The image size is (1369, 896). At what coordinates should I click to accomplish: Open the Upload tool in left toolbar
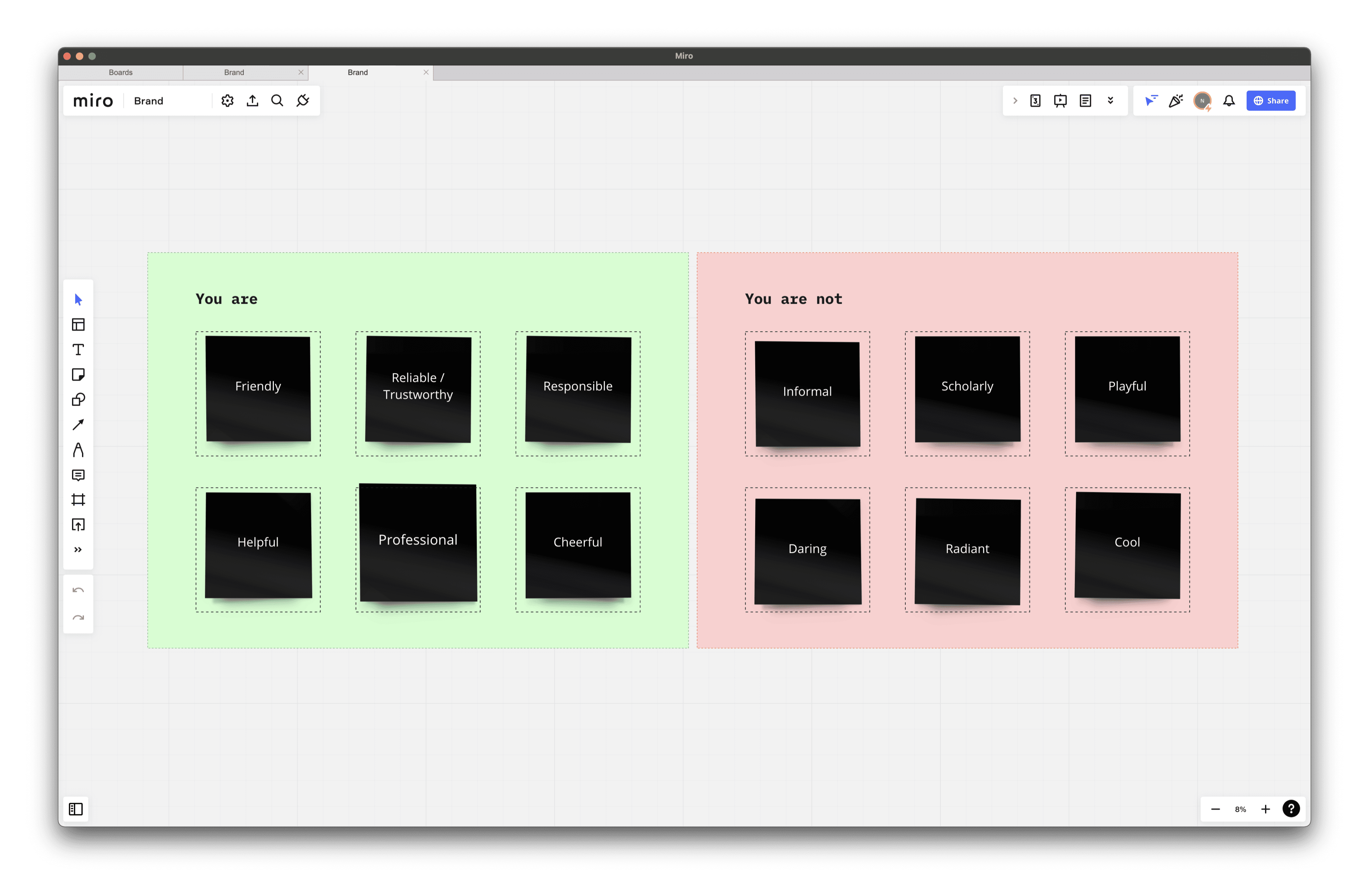pyautogui.click(x=78, y=525)
